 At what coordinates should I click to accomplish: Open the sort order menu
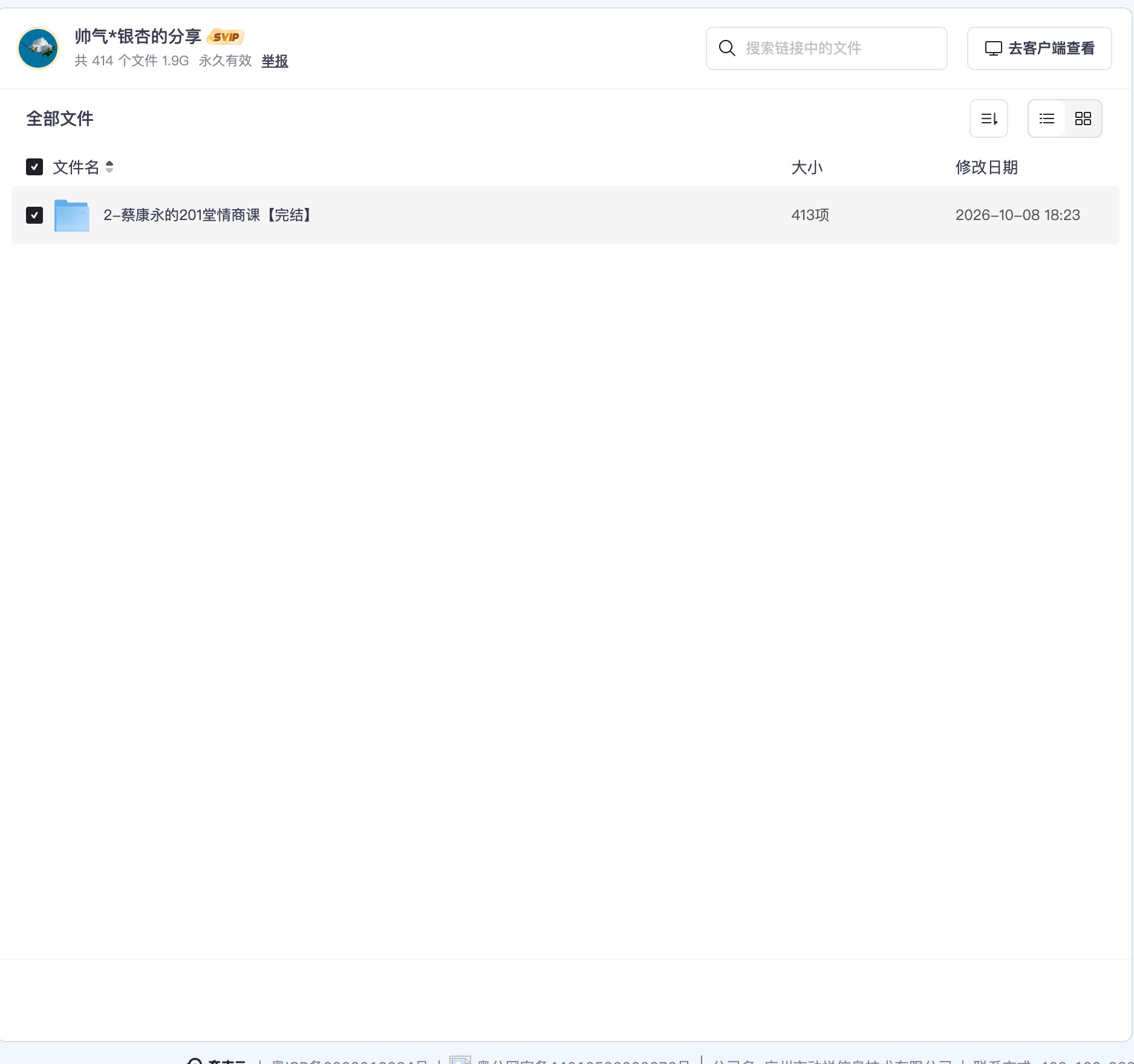point(989,118)
